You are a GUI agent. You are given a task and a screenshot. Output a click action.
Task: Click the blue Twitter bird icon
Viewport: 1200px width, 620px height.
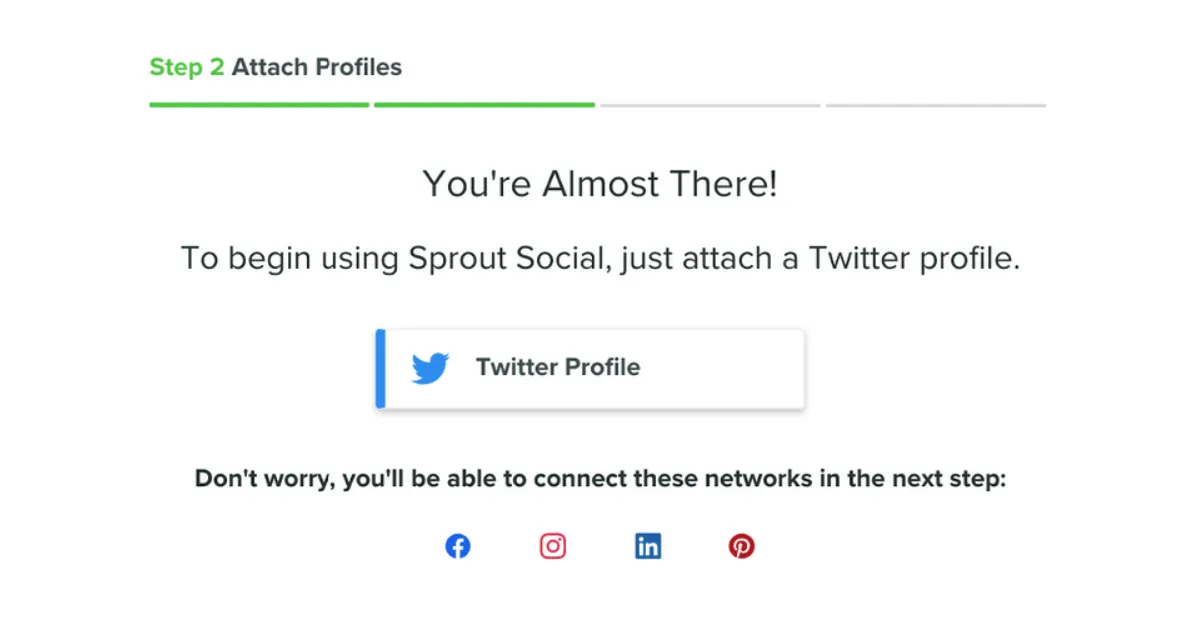431,368
